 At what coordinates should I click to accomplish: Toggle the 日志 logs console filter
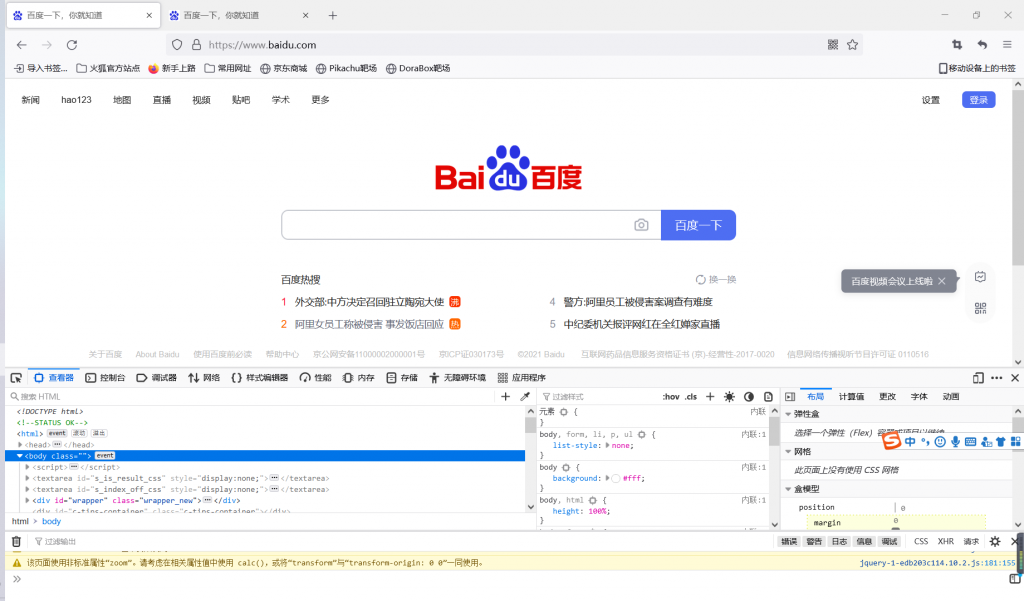click(x=839, y=542)
